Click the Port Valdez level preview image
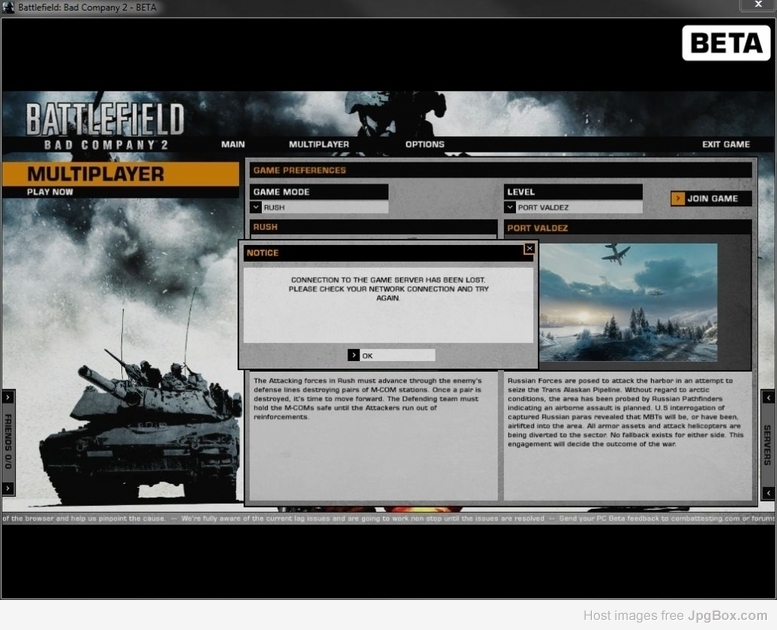This screenshot has width=777, height=630. [628, 302]
